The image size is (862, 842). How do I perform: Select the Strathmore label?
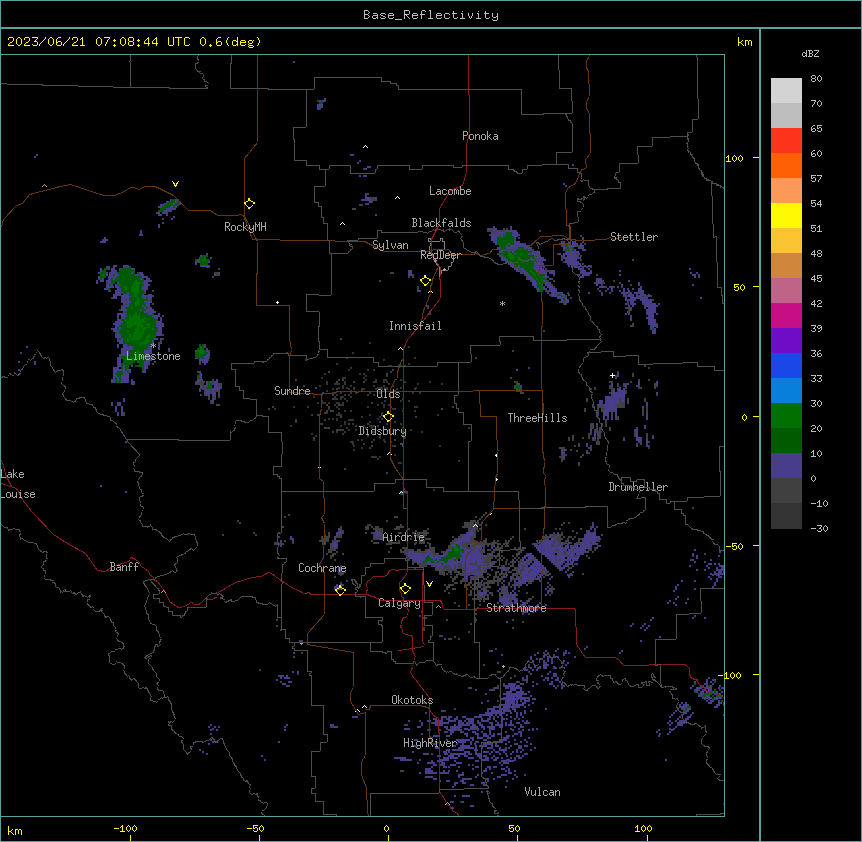coord(516,608)
